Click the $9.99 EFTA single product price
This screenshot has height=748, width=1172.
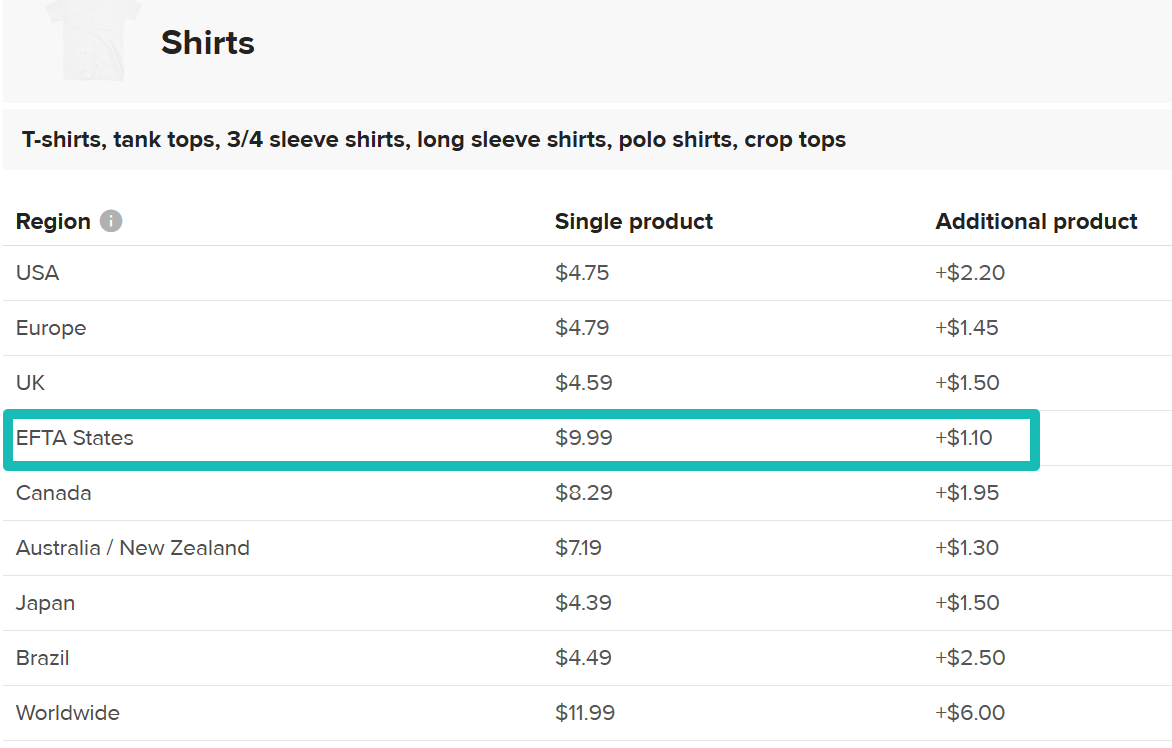[584, 438]
